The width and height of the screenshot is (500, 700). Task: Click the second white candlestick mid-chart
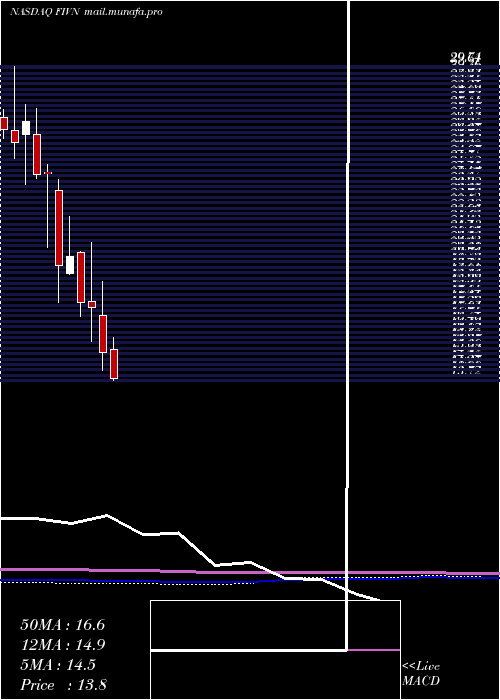point(70,265)
